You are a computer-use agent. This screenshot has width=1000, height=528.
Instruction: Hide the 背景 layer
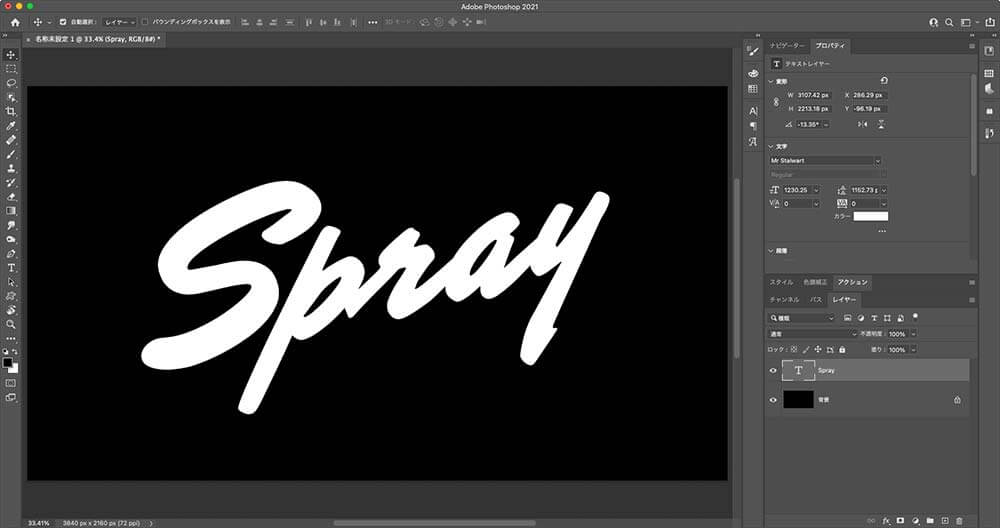click(x=773, y=400)
